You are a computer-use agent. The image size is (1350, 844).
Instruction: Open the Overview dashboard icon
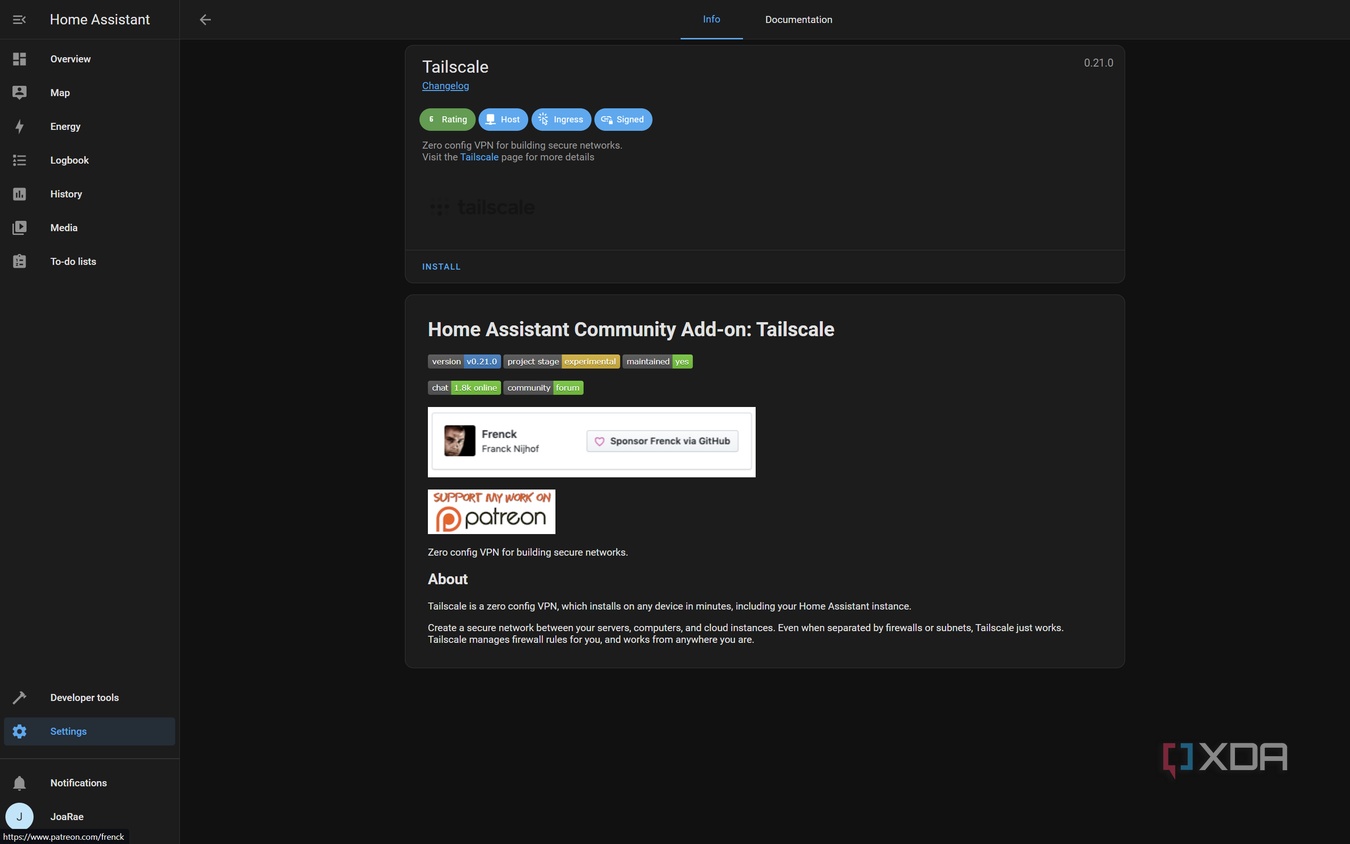(19, 59)
